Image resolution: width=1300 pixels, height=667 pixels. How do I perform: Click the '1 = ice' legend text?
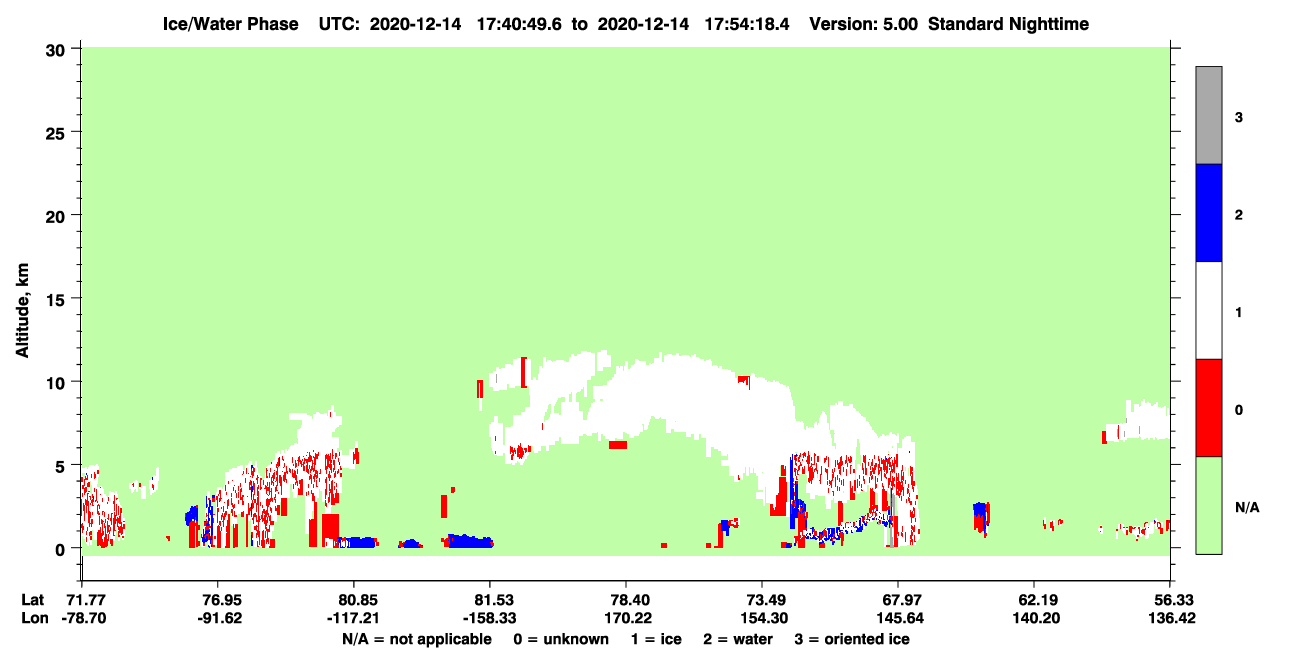(x=655, y=639)
